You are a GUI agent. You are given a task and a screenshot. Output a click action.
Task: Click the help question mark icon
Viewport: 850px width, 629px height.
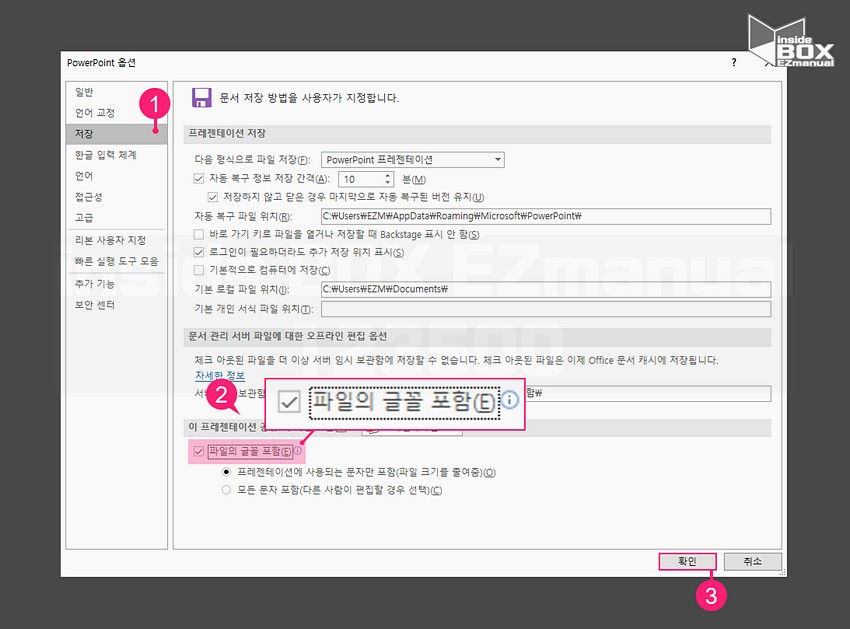(734, 62)
